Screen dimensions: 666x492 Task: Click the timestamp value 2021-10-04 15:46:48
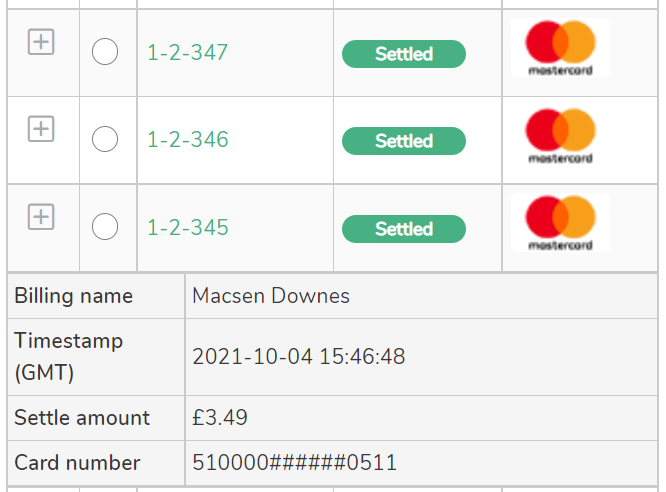tap(299, 356)
